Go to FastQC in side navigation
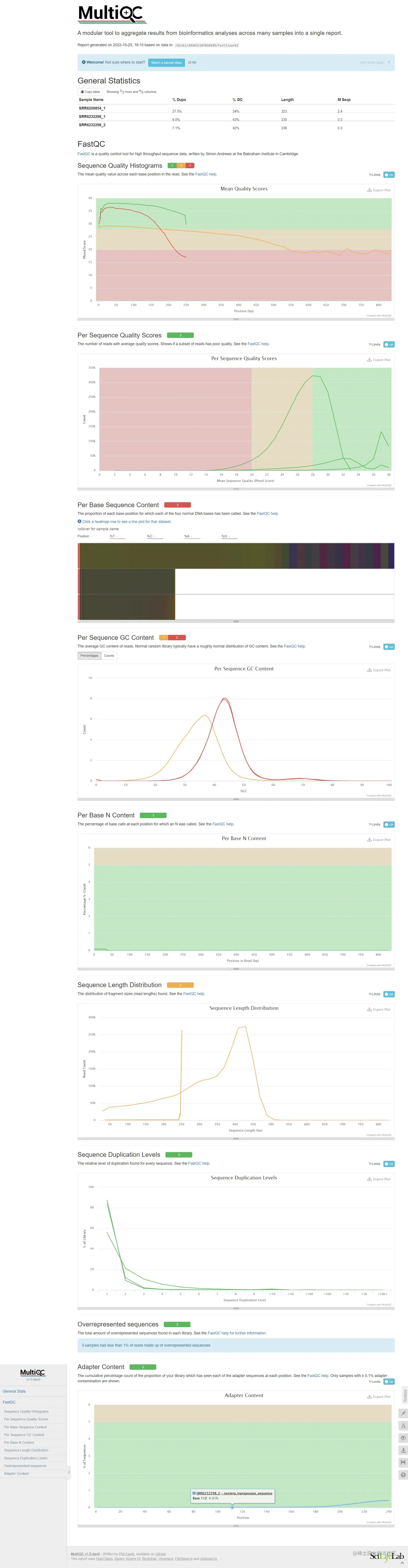The width and height of the screenshot is (408, 1568). (x=9, y=1402)
